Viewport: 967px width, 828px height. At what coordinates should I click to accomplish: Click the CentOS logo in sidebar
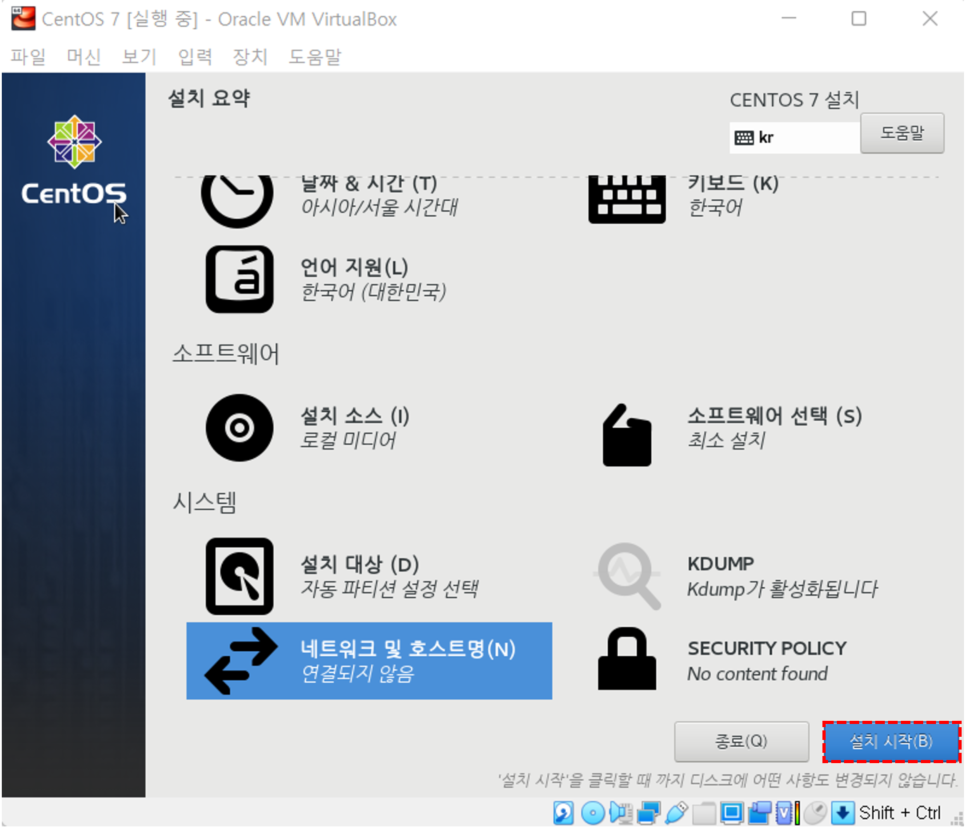coord(74,160)
